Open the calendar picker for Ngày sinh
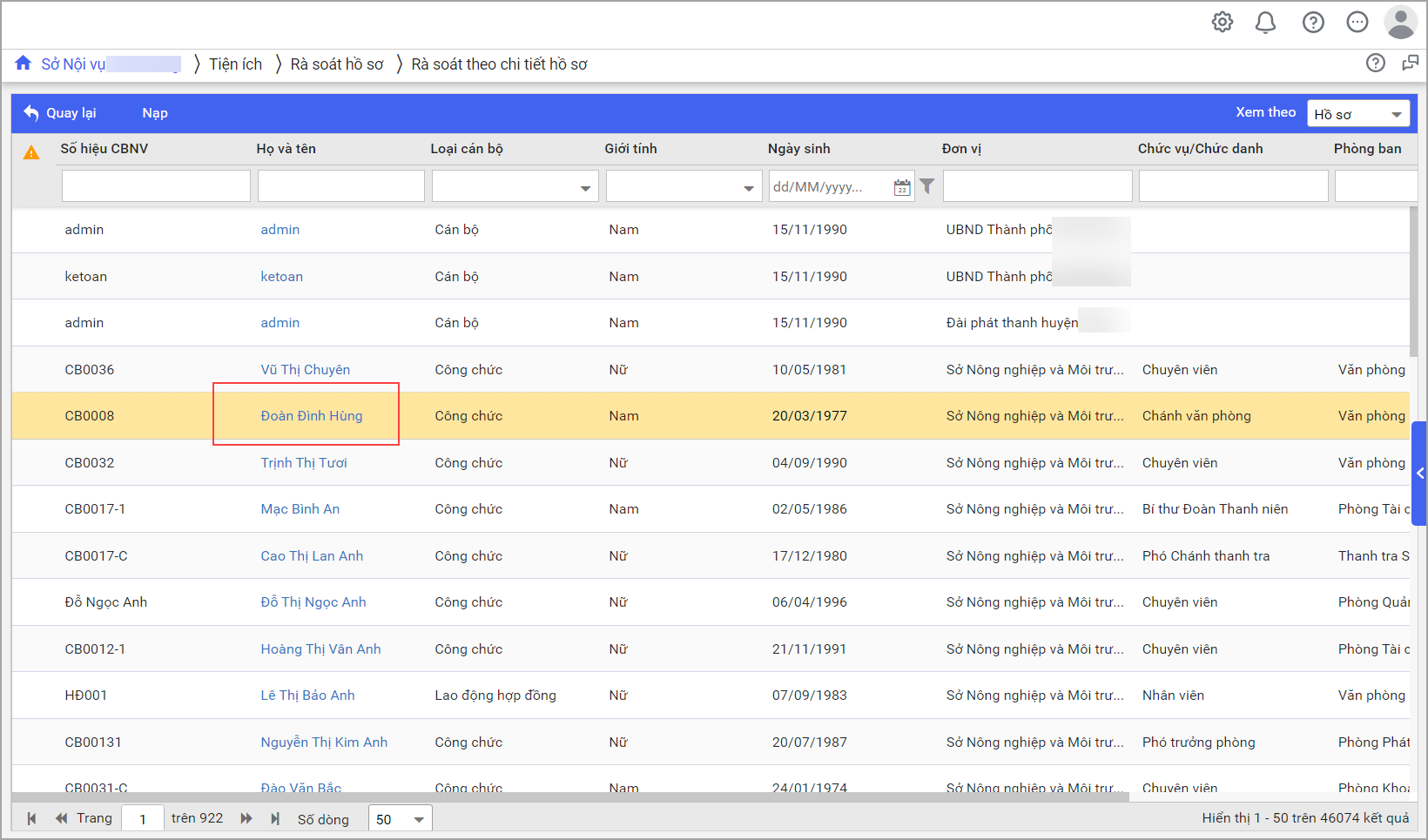Screen dimensions: 1428x840 [902, 187]
